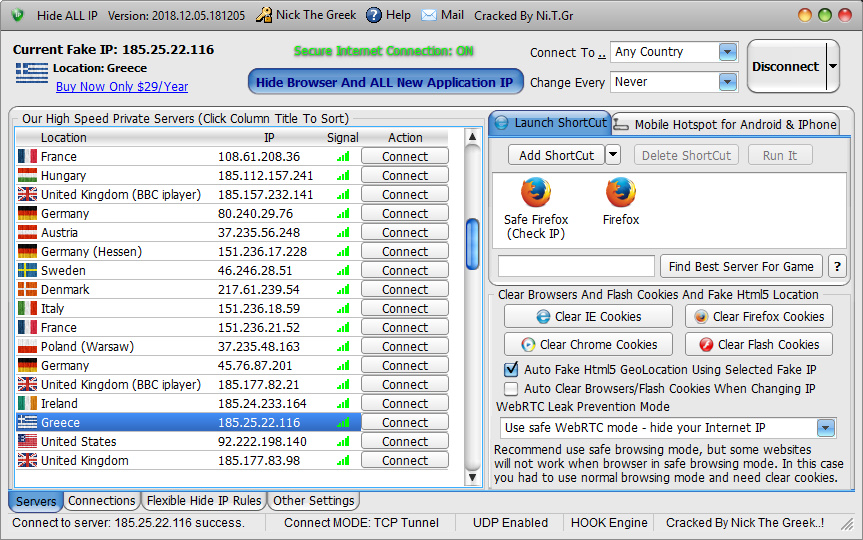Click the Chrome icon in Clear Chrome Cookies

(528, 345)
